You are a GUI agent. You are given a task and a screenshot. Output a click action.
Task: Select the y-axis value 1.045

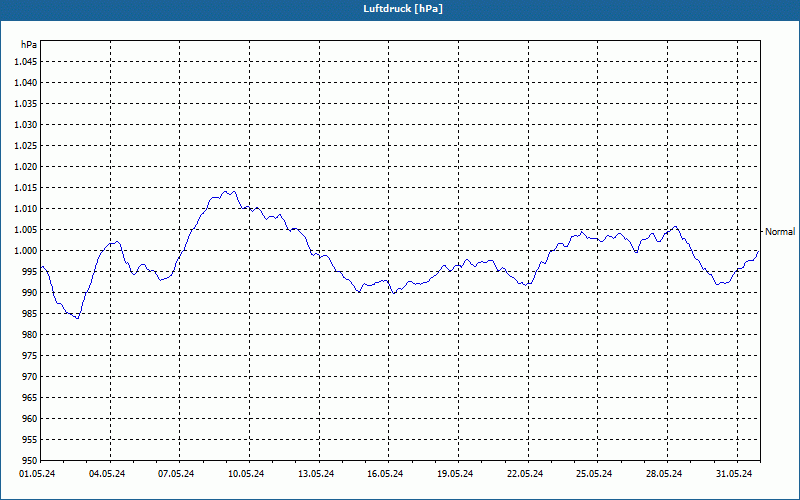(x=26, y=62)
